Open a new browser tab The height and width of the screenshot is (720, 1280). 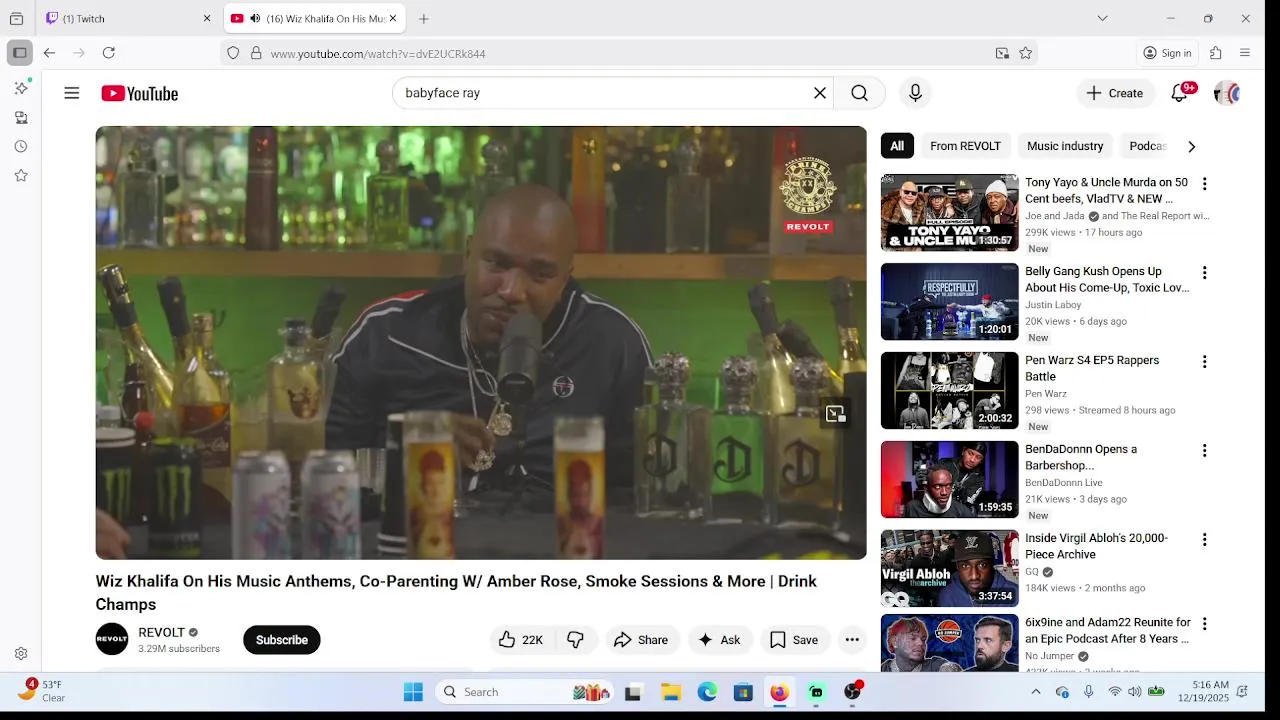(x=424, y=18)
